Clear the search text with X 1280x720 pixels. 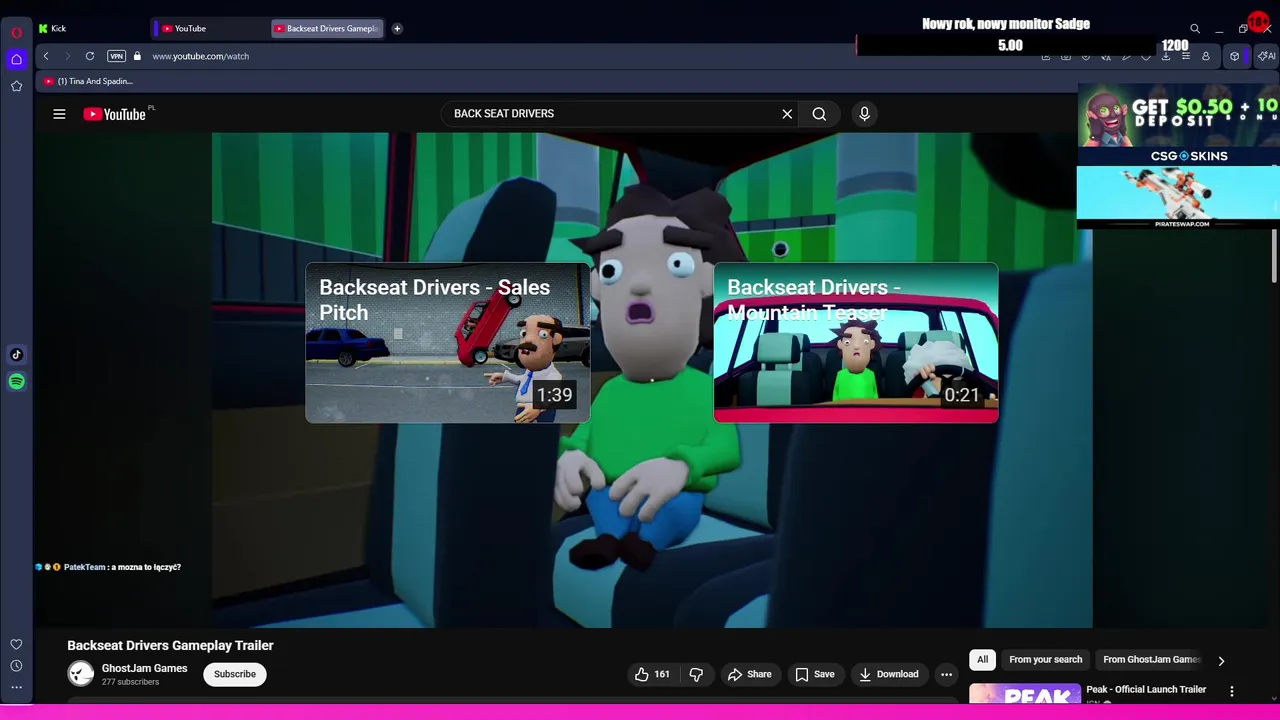coord(787,114)
